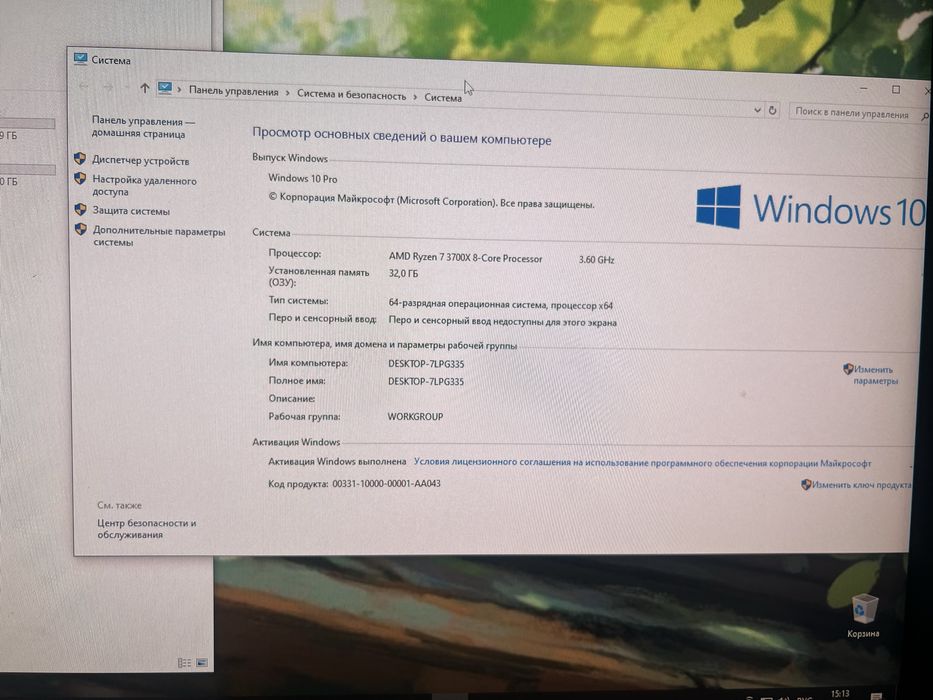933x700 pixels.
Task: Click Активация Windows выполнена text
Action: click(x=337, y=461)
